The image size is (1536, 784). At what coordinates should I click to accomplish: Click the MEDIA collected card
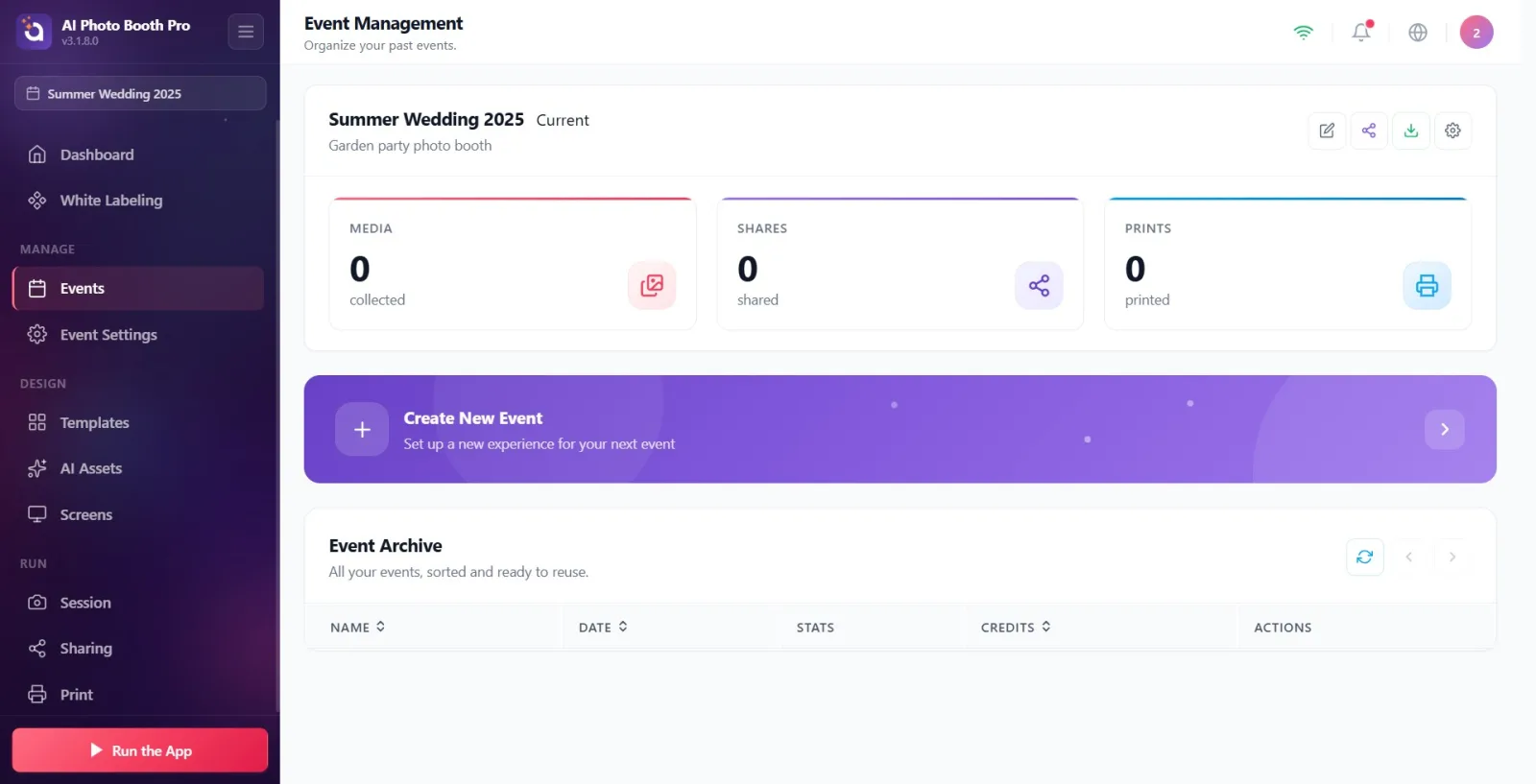coord(513,264)
